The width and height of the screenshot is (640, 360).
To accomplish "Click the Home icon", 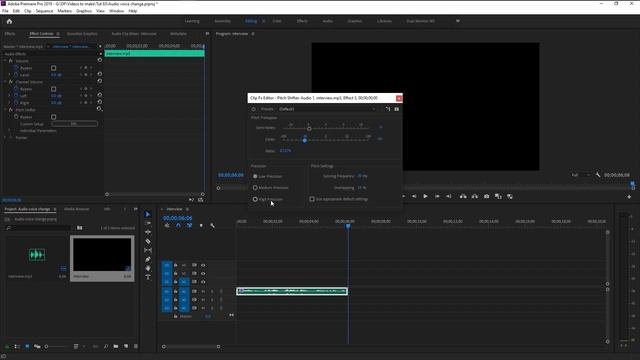I will [x=9, y=21].
